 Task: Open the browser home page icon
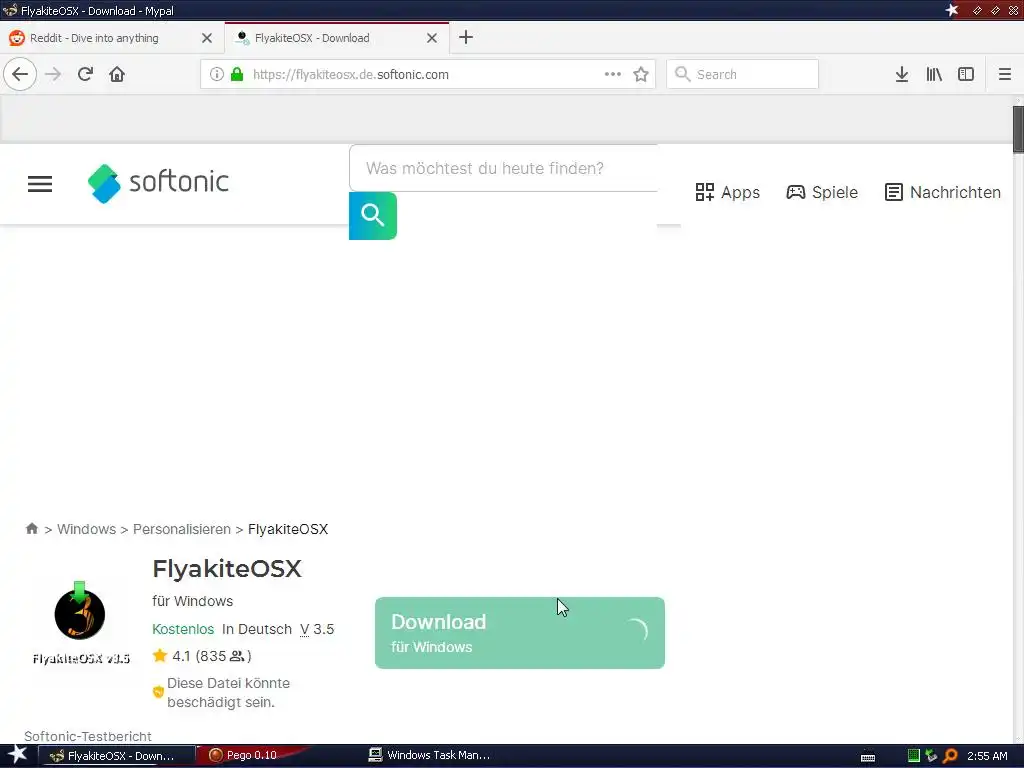coord(117,74)
